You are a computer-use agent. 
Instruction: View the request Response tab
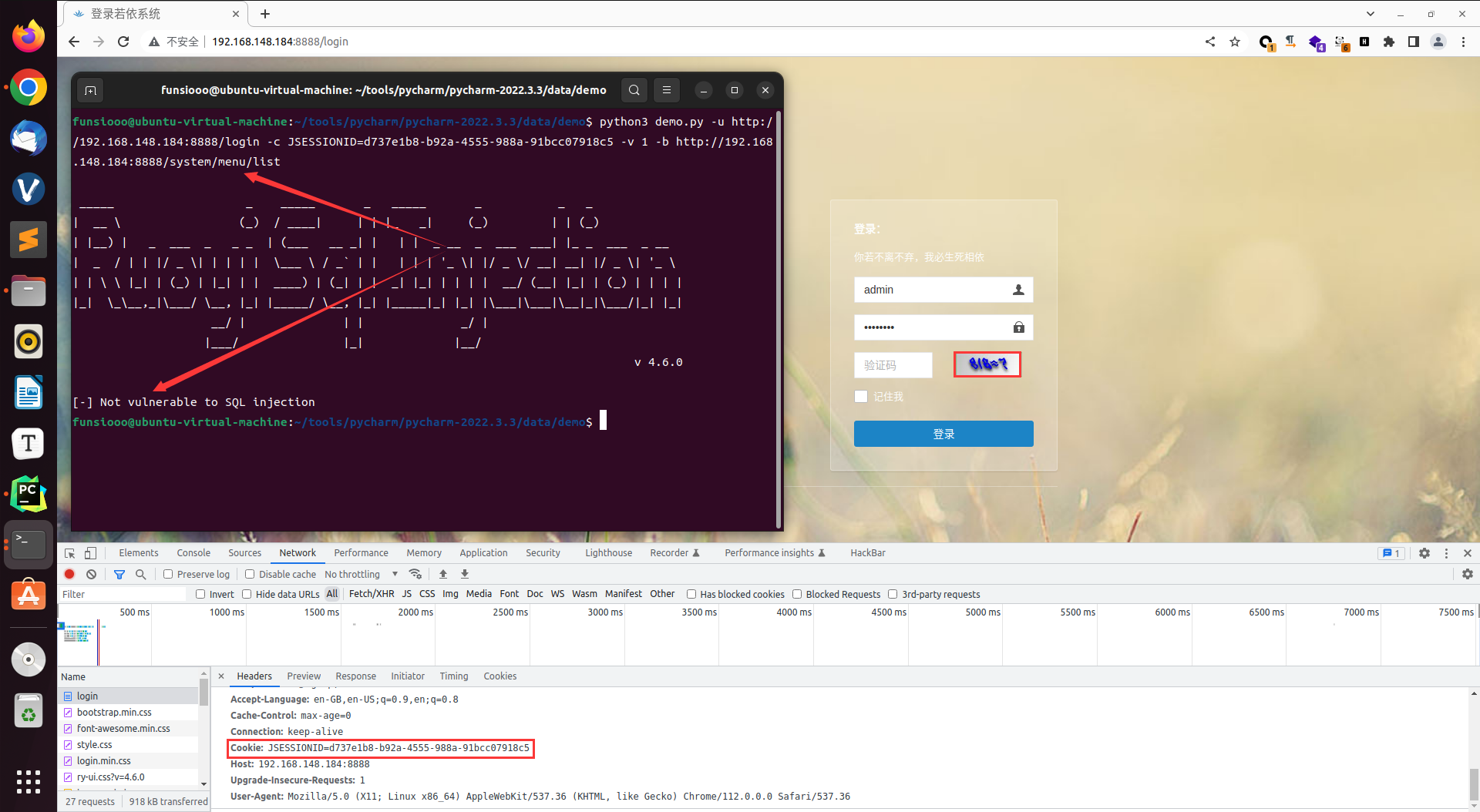point(355,676)
